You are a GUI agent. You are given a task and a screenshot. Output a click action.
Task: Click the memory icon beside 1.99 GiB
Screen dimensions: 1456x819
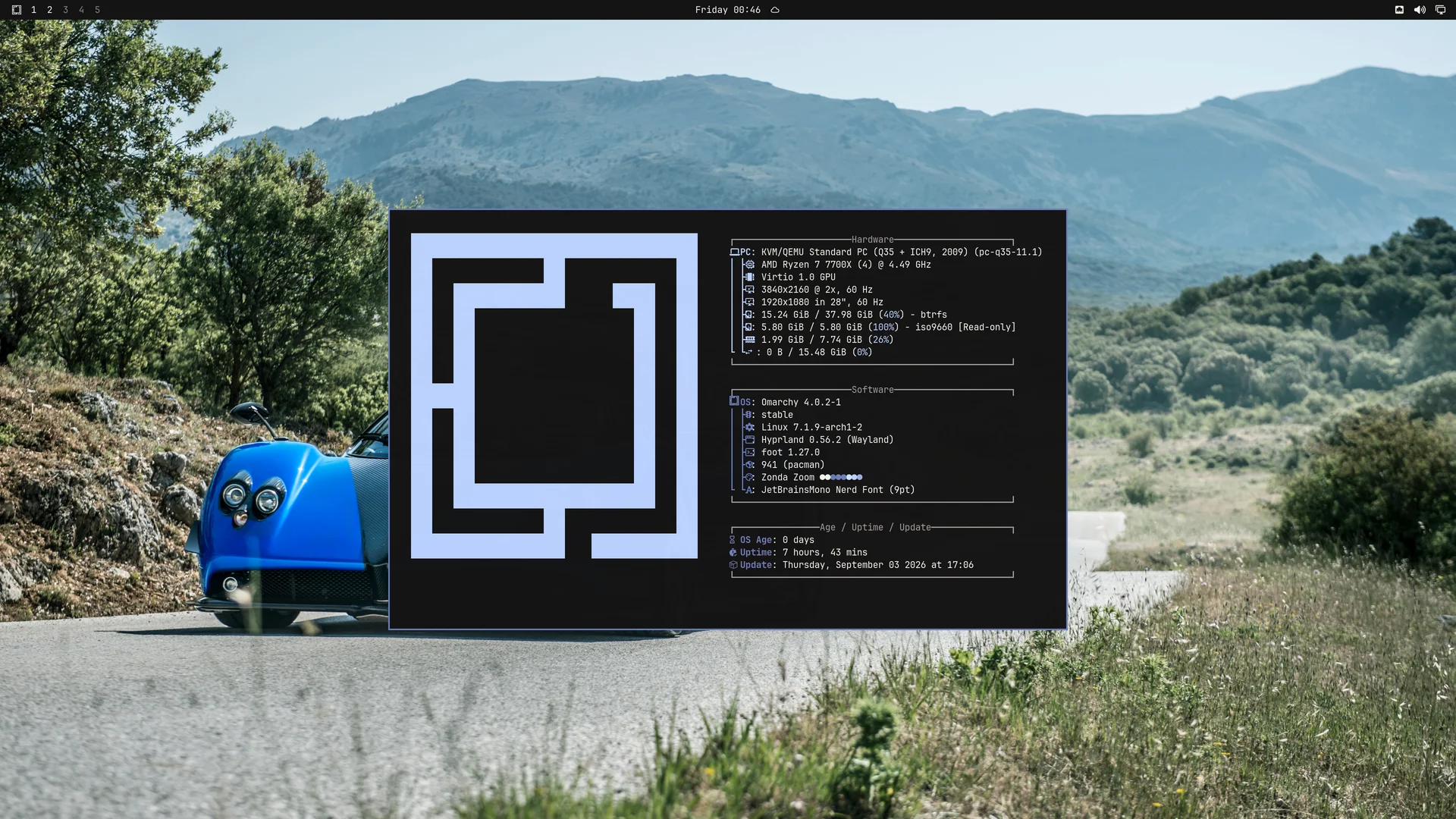(x=749, y=340)
